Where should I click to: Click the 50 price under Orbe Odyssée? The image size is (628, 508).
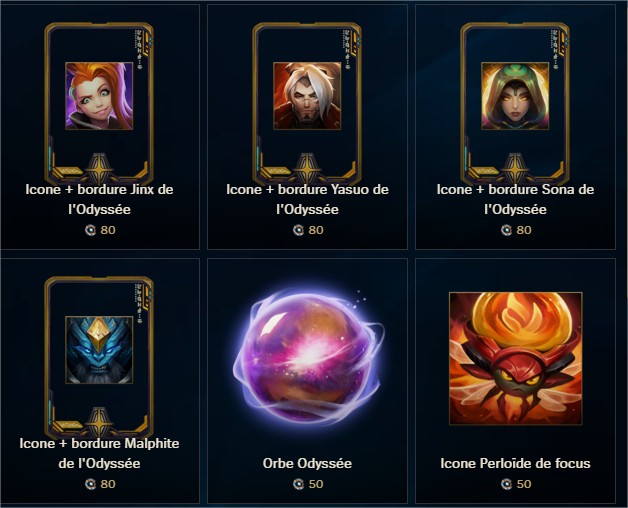point(316,484)
